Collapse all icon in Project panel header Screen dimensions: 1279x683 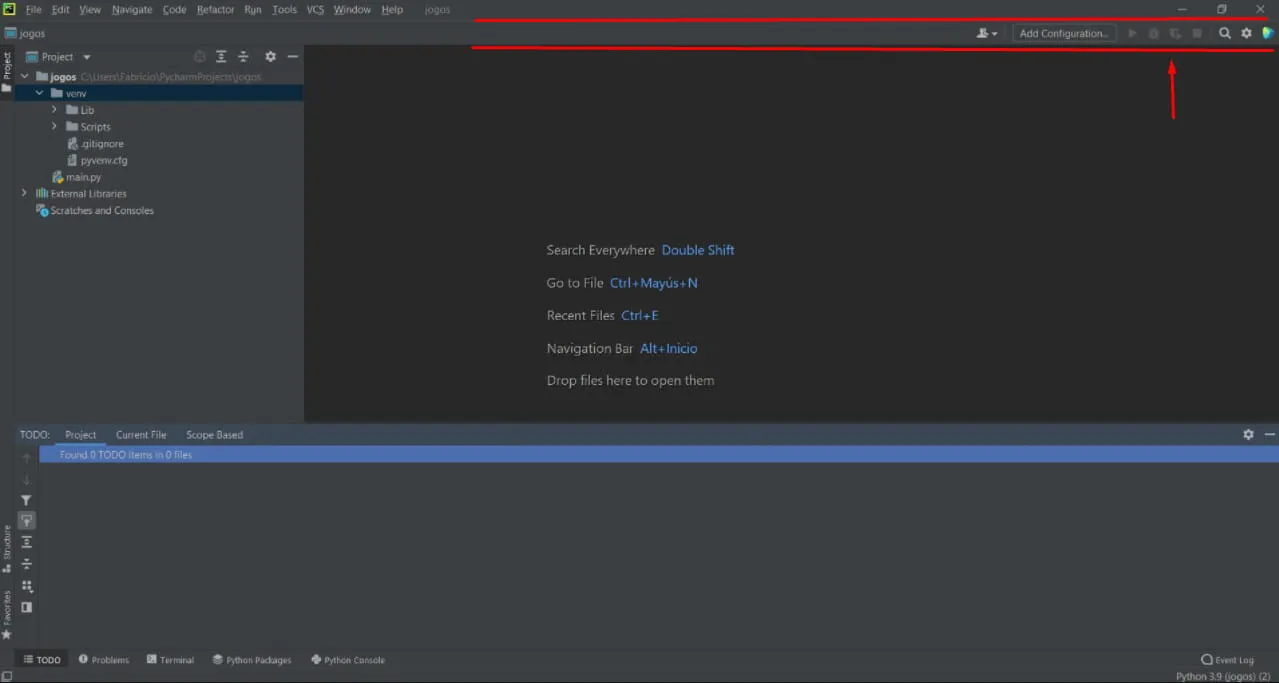click(243, 57)
